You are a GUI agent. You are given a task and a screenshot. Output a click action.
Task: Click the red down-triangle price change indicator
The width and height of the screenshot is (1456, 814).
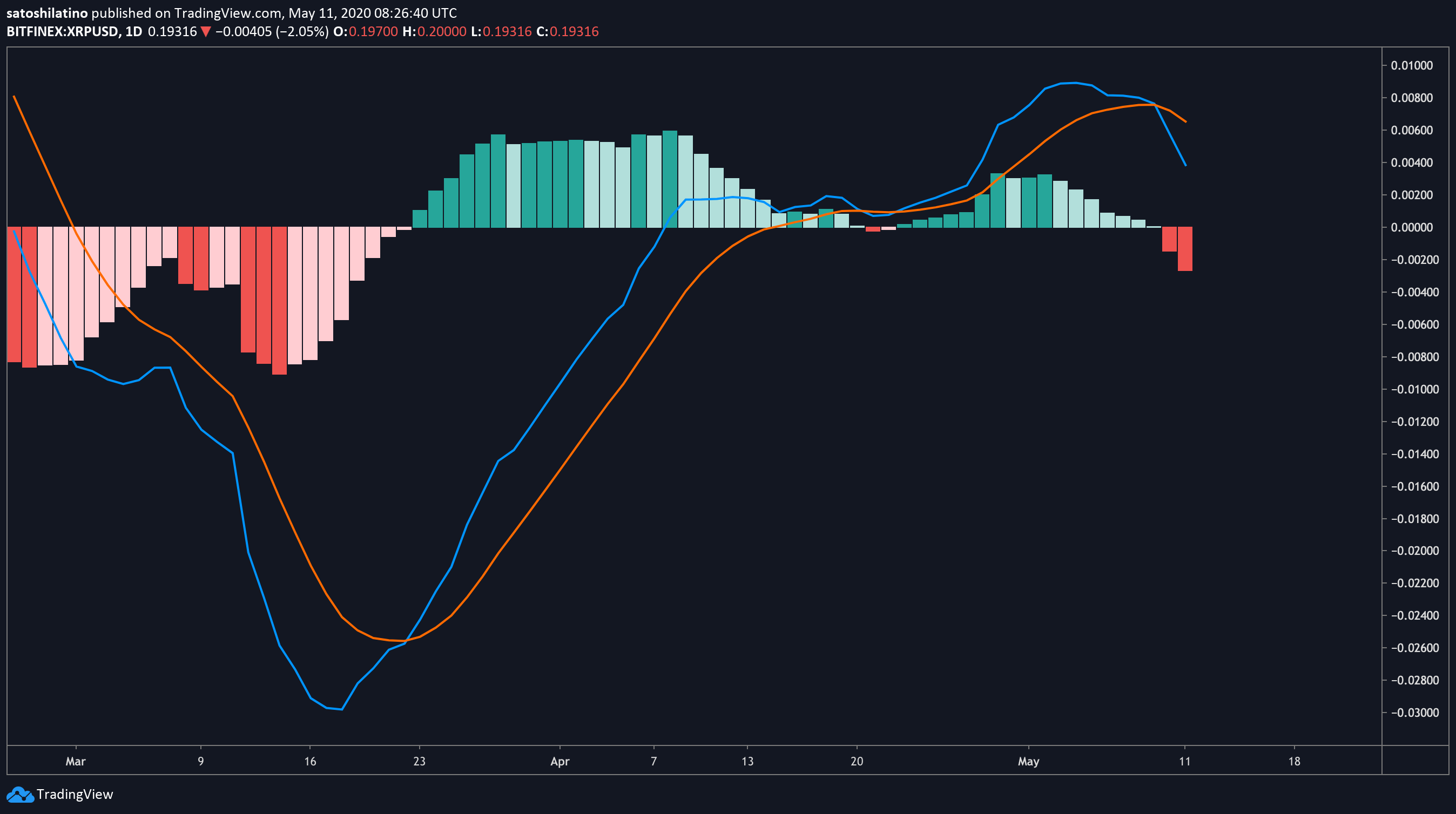[206, 32]
